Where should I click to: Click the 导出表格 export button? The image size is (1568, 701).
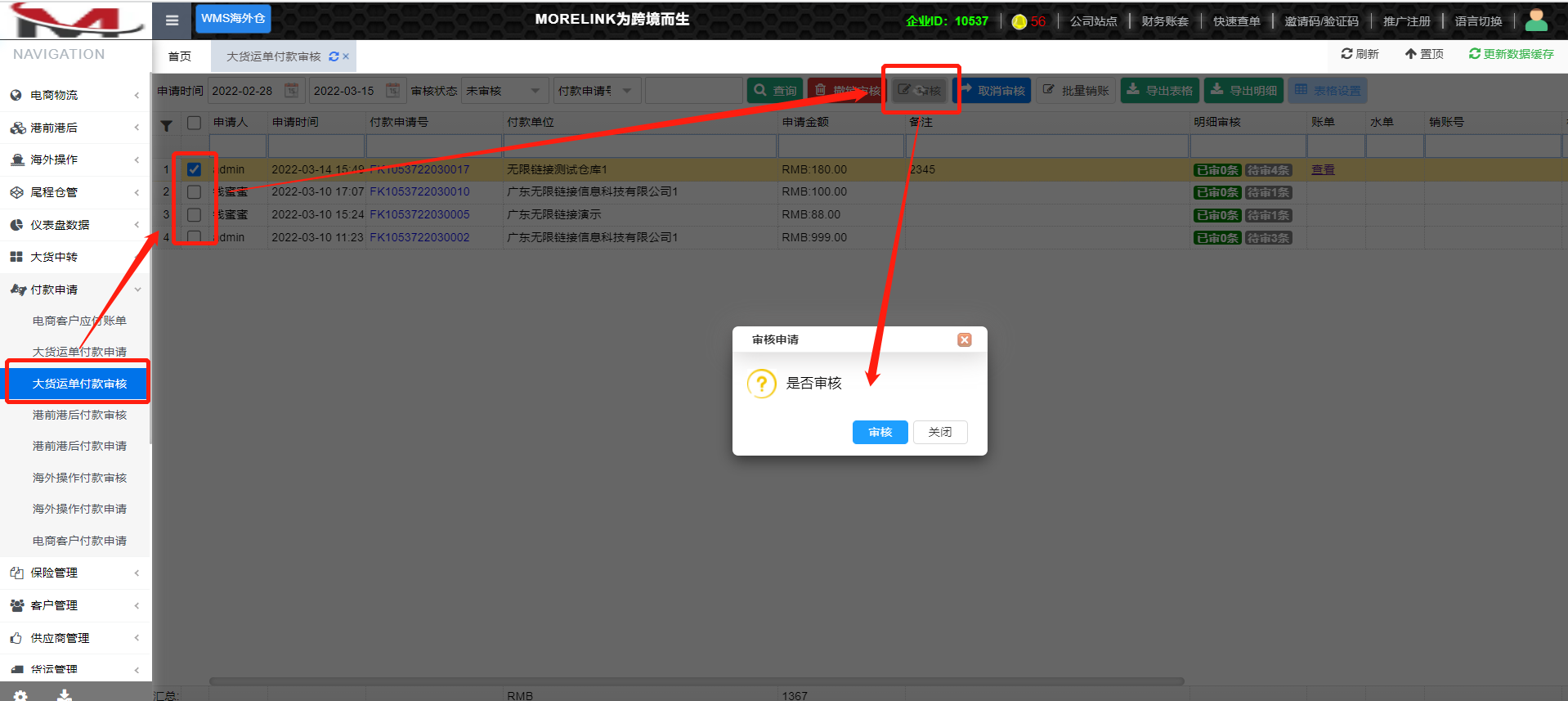pyautogui.click(x=1160, y=91)
